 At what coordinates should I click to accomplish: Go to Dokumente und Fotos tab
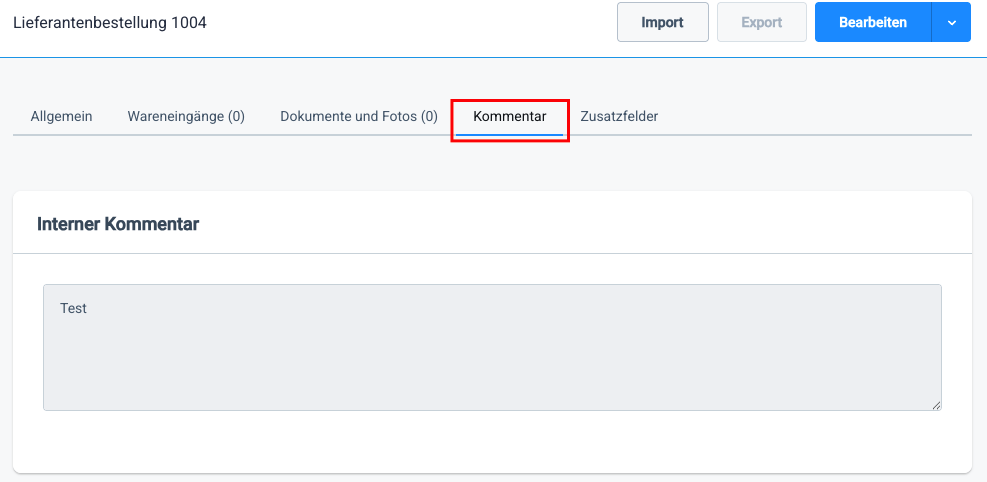[358, 116]
